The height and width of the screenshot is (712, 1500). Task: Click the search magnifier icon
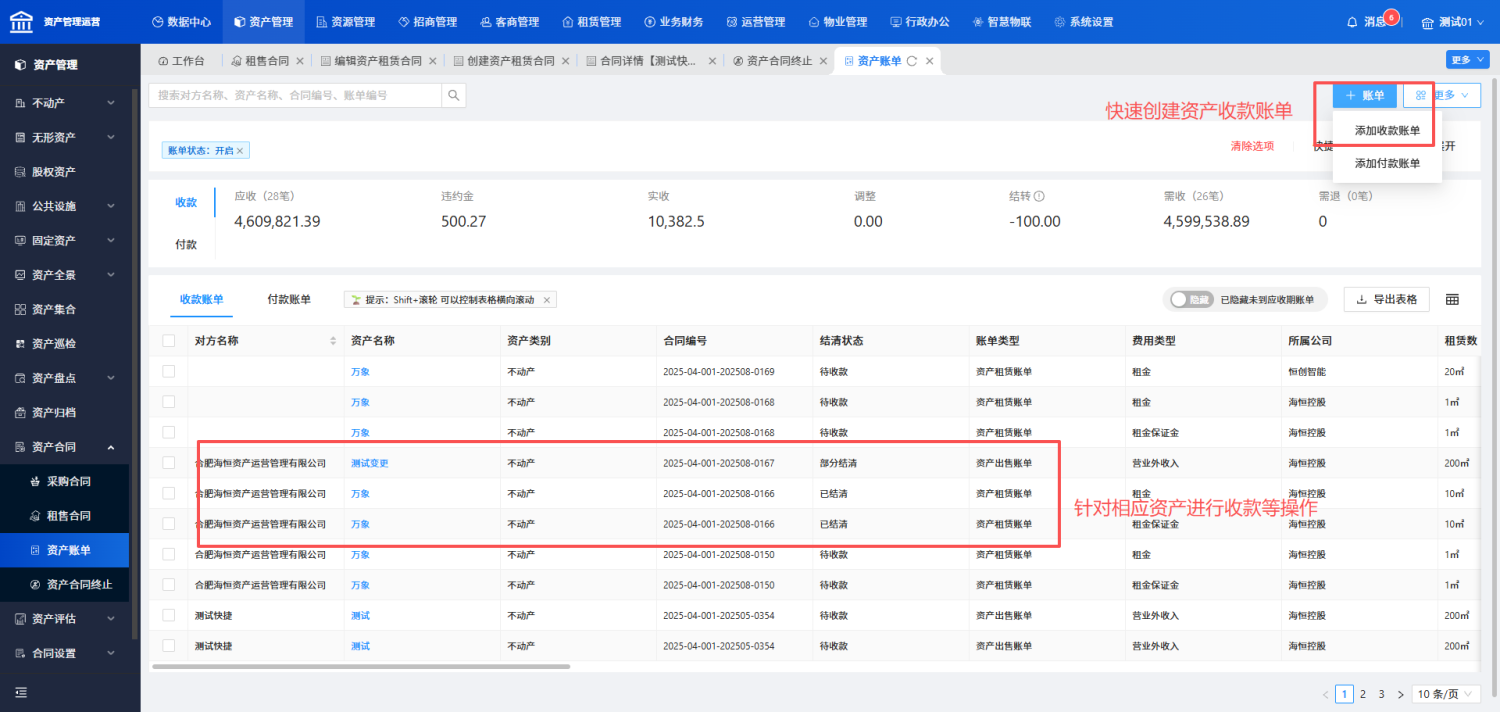click(x=454, y=96)
